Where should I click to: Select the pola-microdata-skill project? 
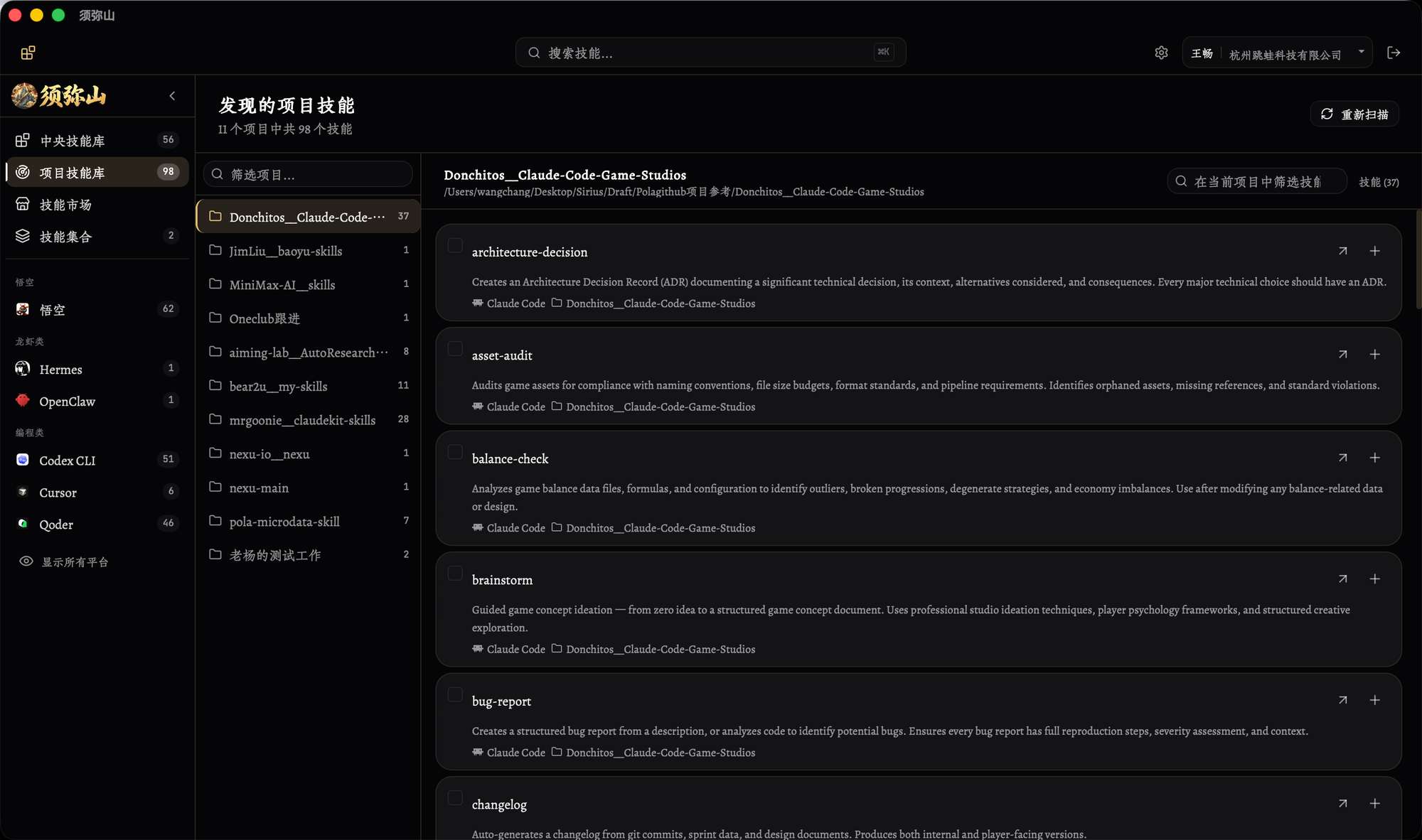tap(309, 522)
